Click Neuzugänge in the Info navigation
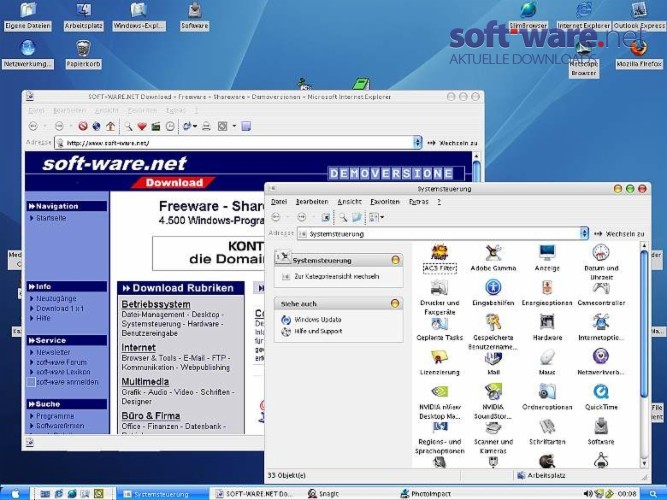This screenshot has width=667, height=500. pos(56,299)
